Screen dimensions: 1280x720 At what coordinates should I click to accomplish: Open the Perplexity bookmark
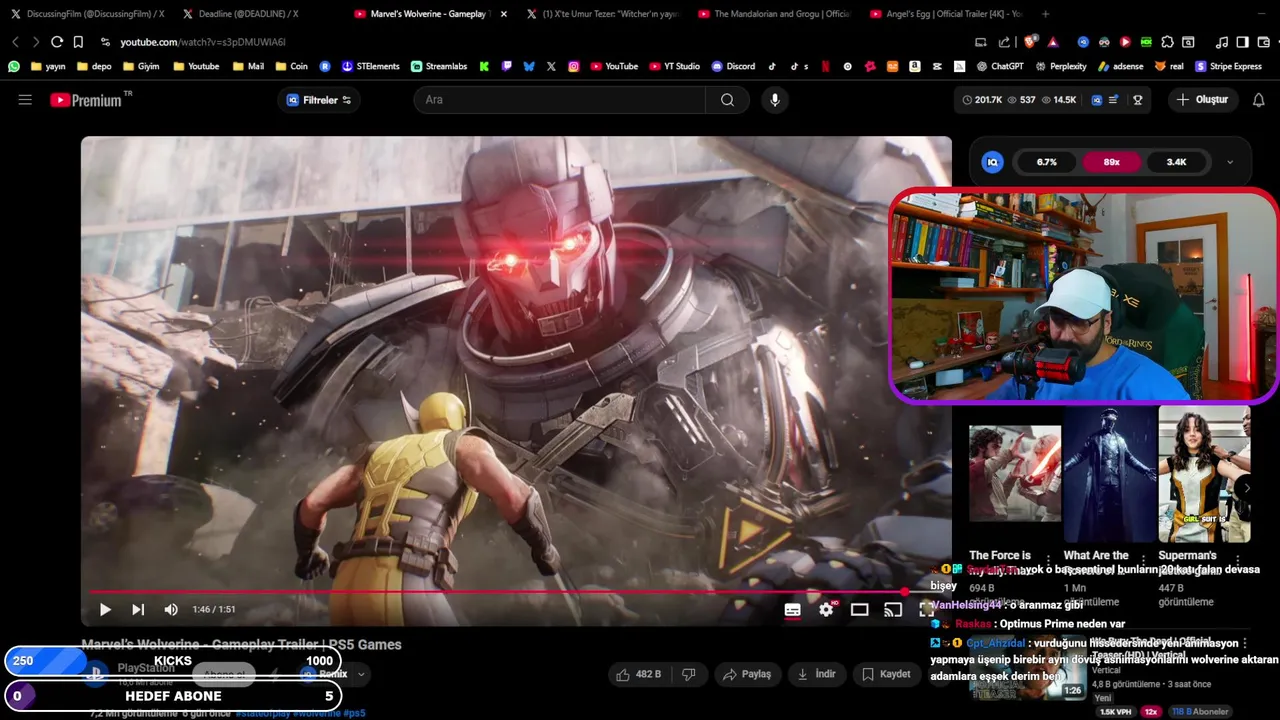[x=1061, y=66]
